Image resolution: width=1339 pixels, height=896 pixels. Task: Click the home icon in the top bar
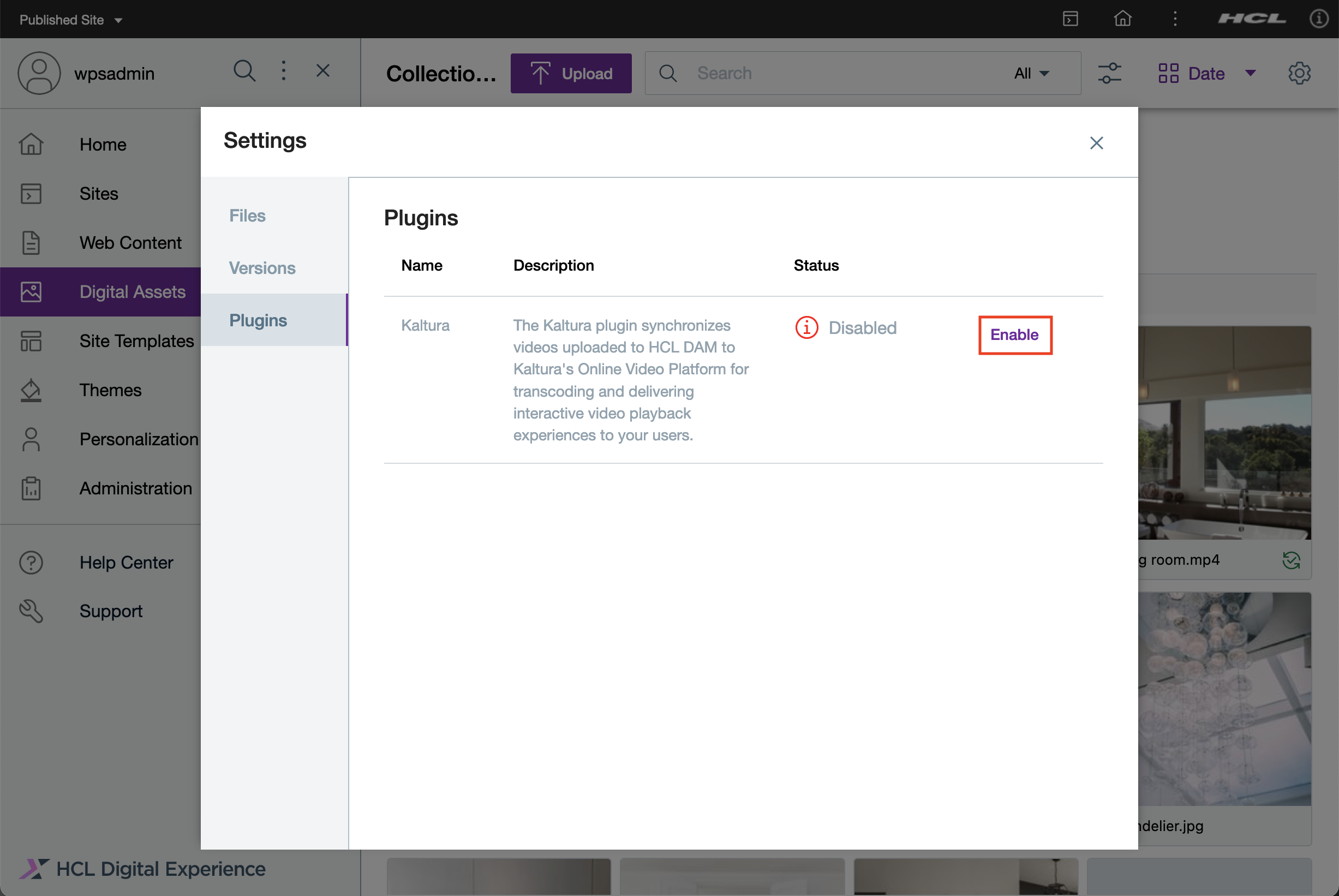(1122, 19)
